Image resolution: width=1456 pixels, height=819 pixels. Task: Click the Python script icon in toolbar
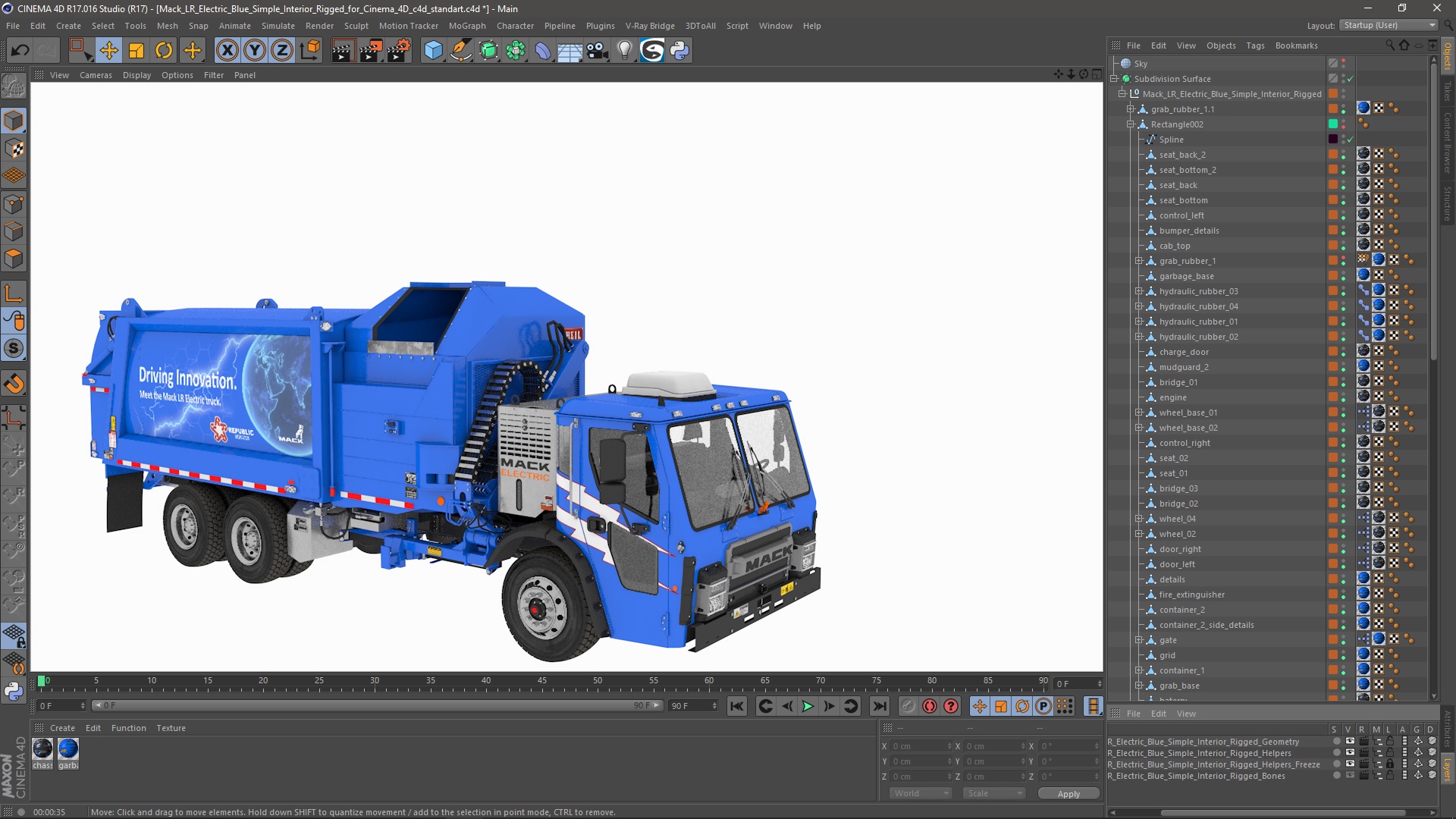coord(680,51)
